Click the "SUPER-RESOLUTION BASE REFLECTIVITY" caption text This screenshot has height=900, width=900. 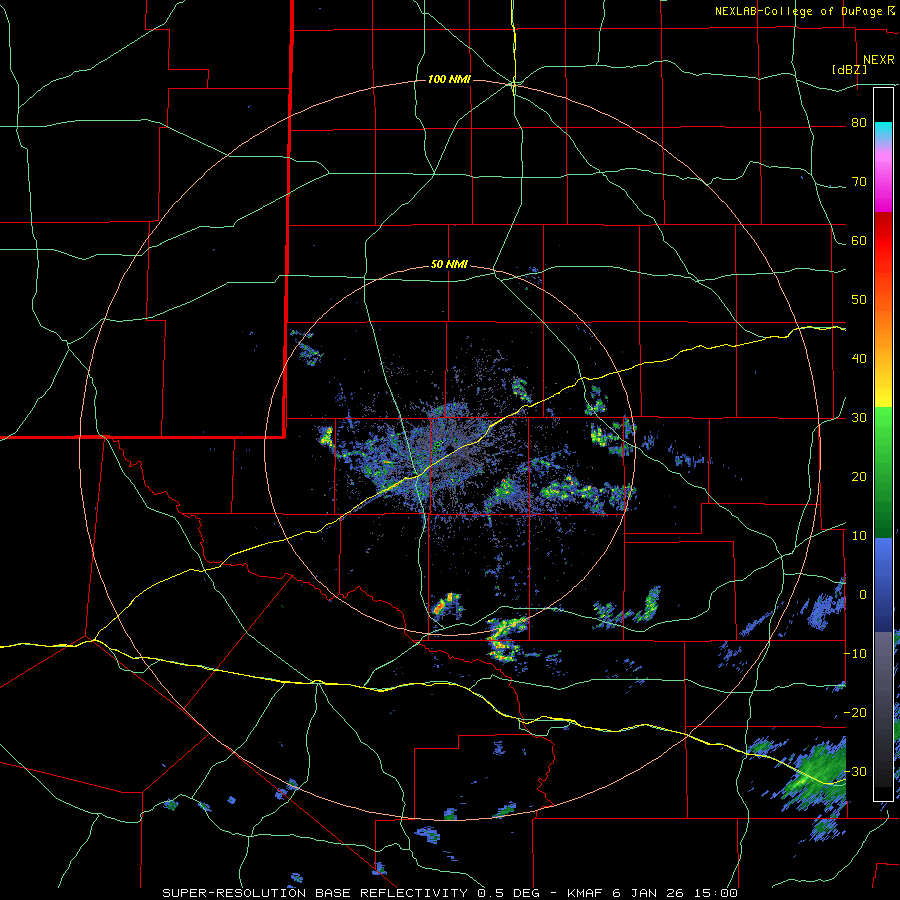pos(315,893)
